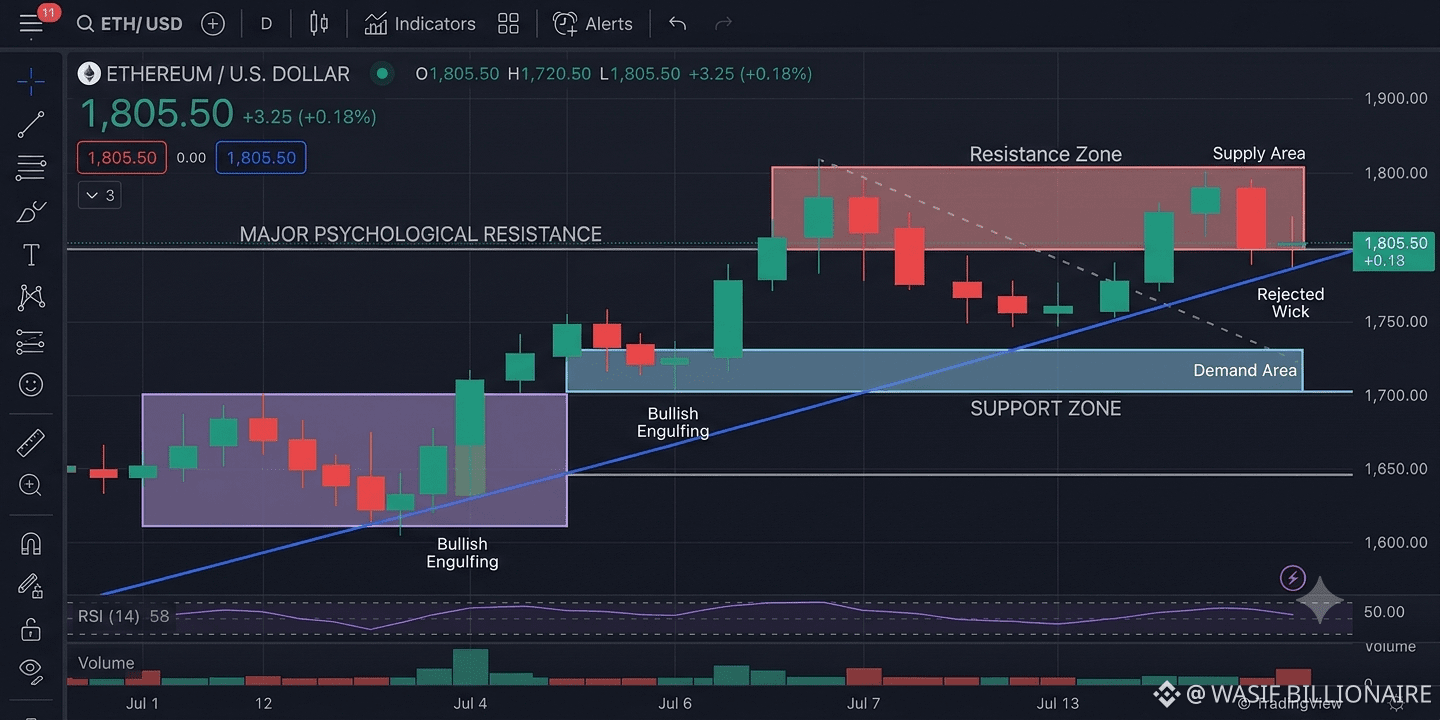The image size is (1440, 720).
Task: Activate the zoom in tool
Action: coord(31,486)
